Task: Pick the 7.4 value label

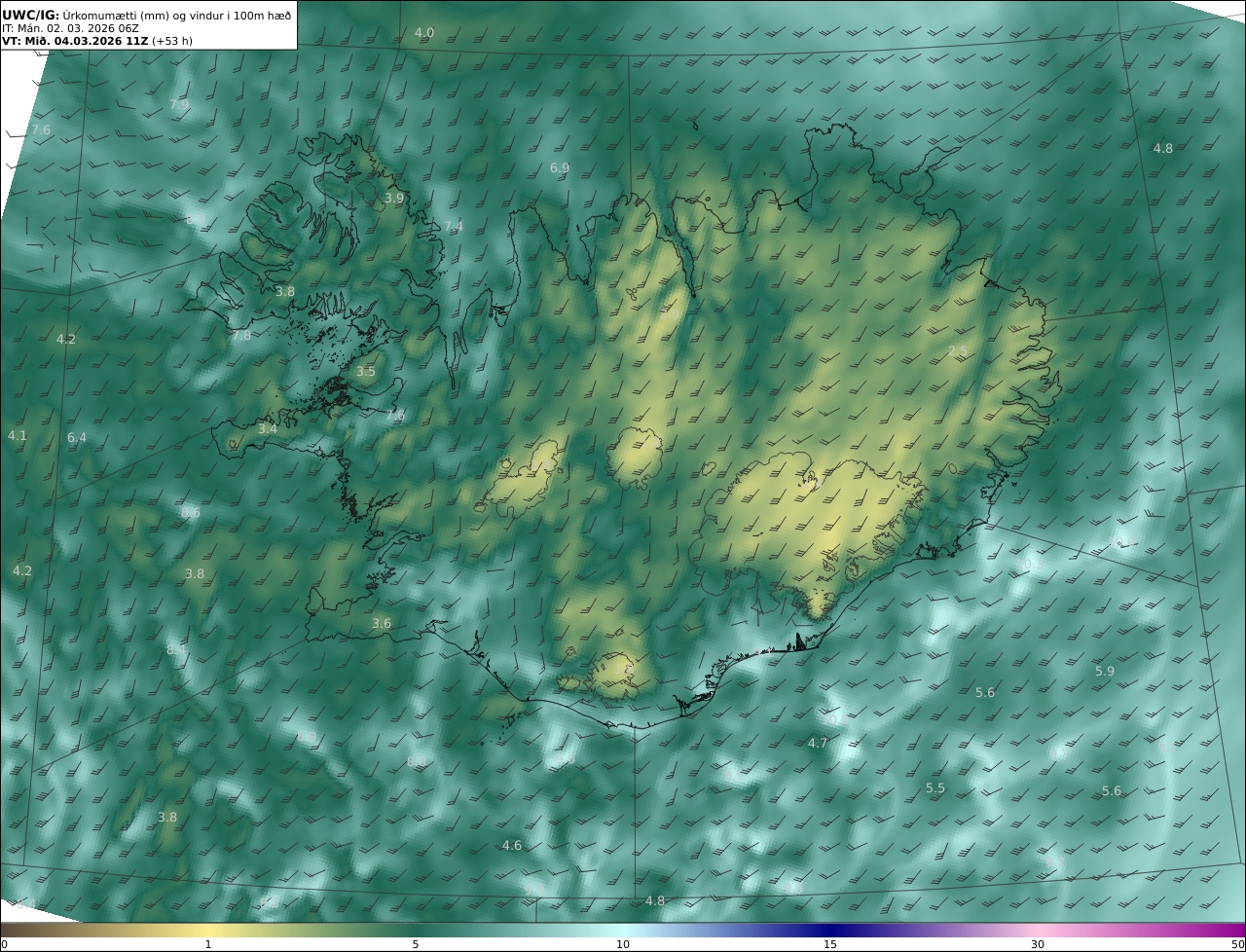Action: point(454,226)
